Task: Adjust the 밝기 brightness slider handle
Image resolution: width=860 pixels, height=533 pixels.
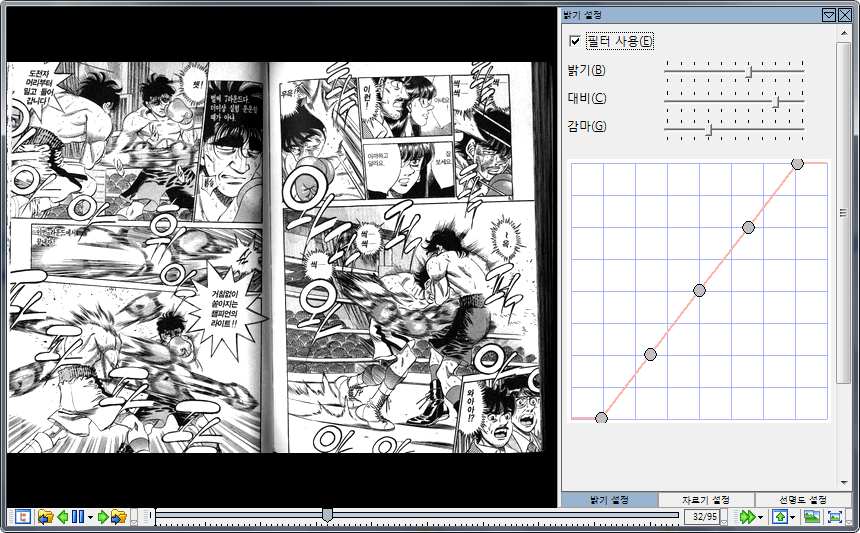Action: click(749, 71)
